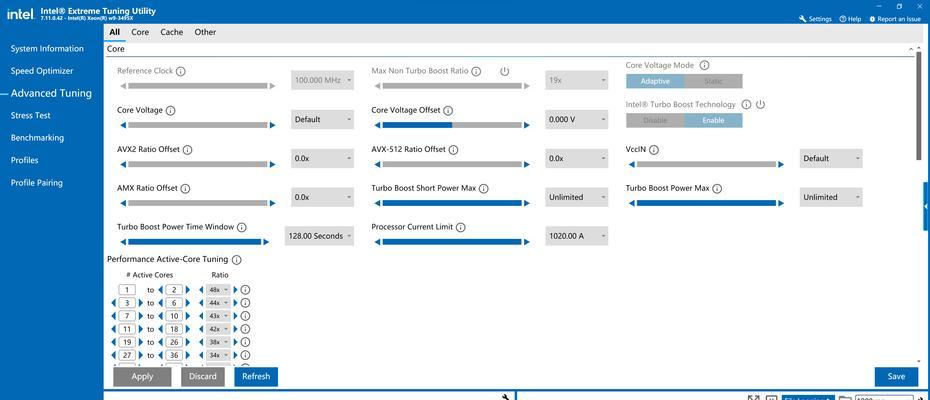Select Enable for Intel Turbo Boost Technology
Screen dimensions: 930x400
(x=714, y=120)
